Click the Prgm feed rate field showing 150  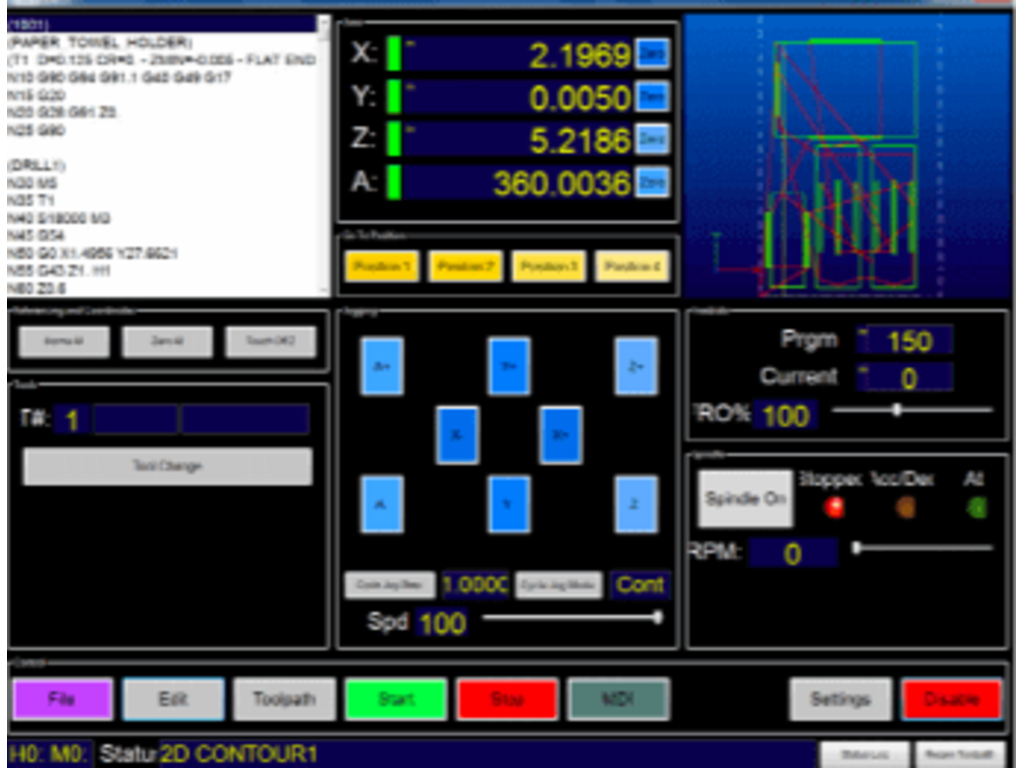[904, 341]
